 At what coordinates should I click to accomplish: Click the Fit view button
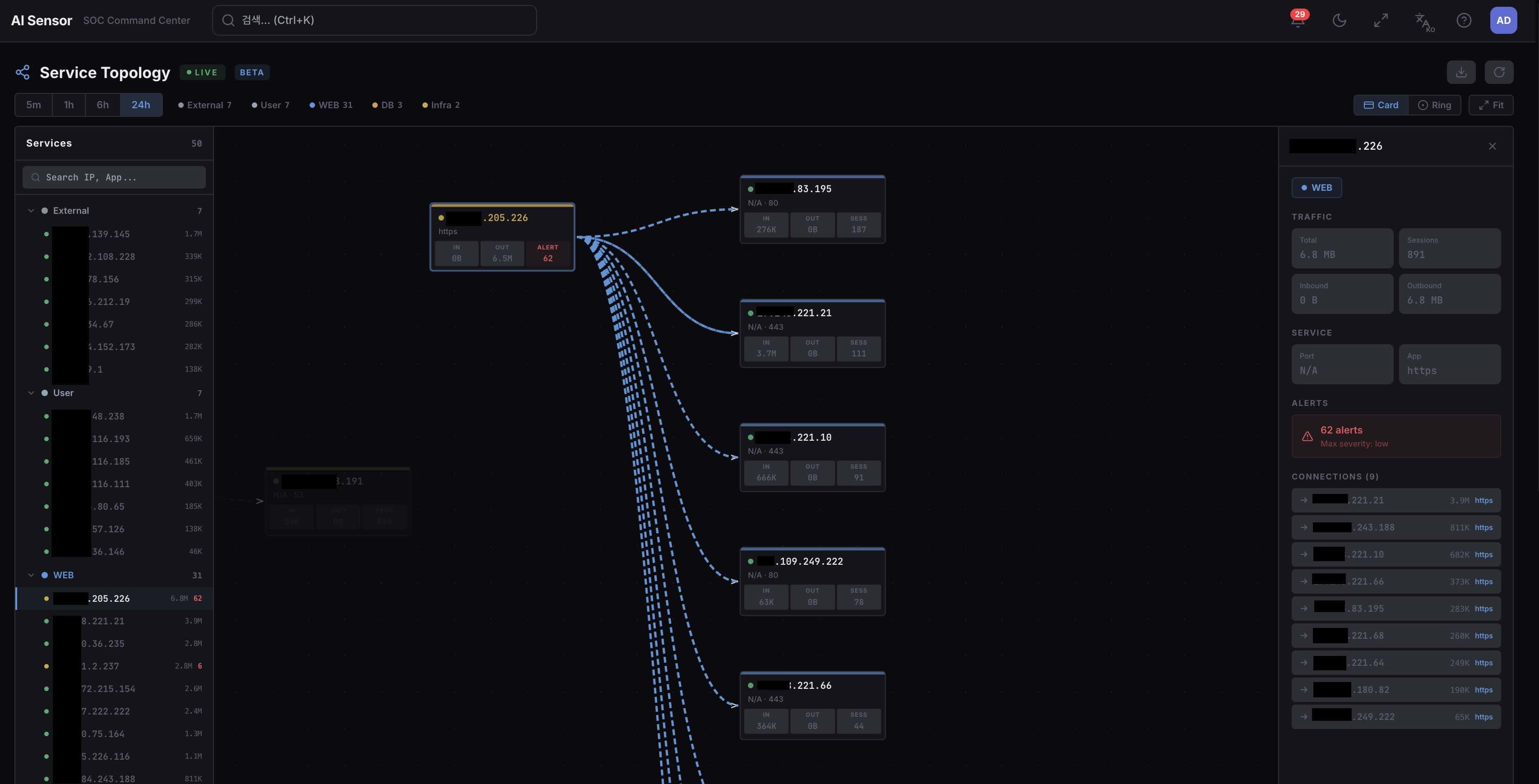tap(1491, 105)
